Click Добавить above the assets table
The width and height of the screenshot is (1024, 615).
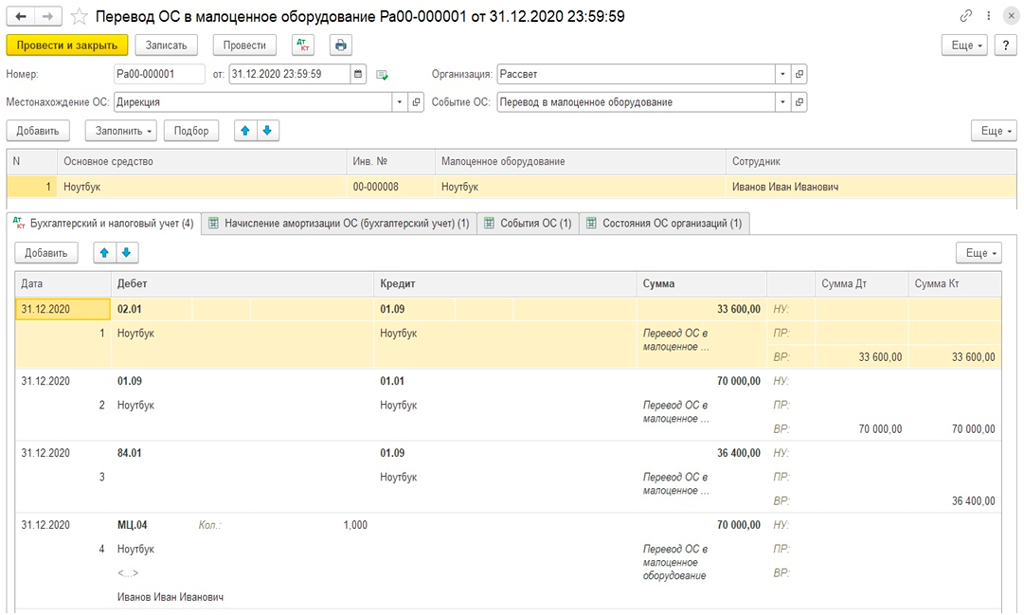pyautogui.click(x=38, y=131)
